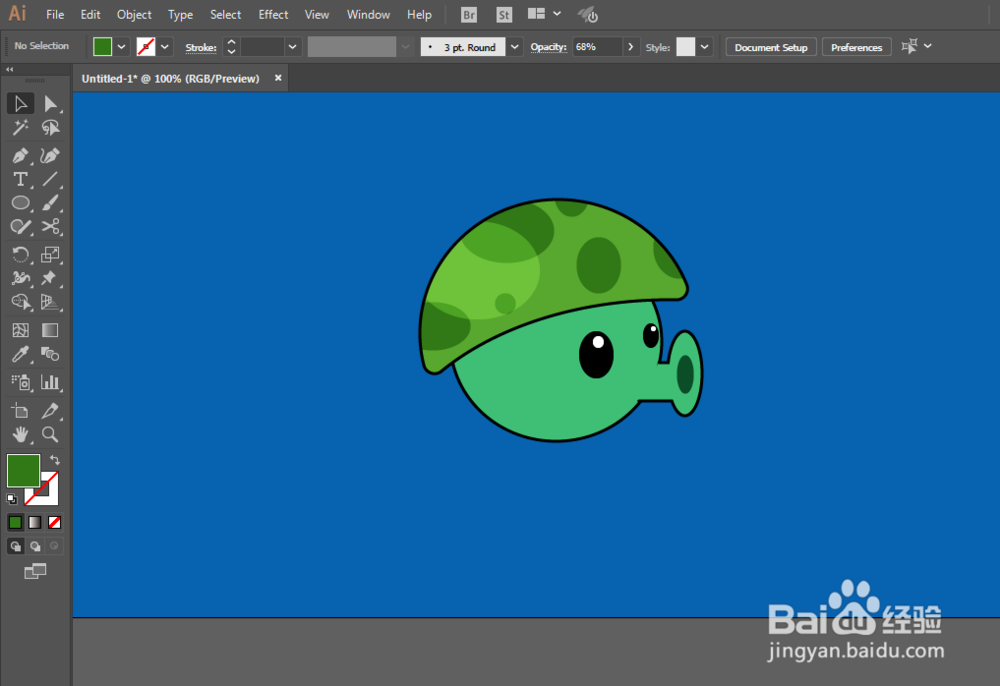Pick the Line Segment tool
Image resolution: width=1000 pixels, height=686 pixels.
click(x=50, y=179)
